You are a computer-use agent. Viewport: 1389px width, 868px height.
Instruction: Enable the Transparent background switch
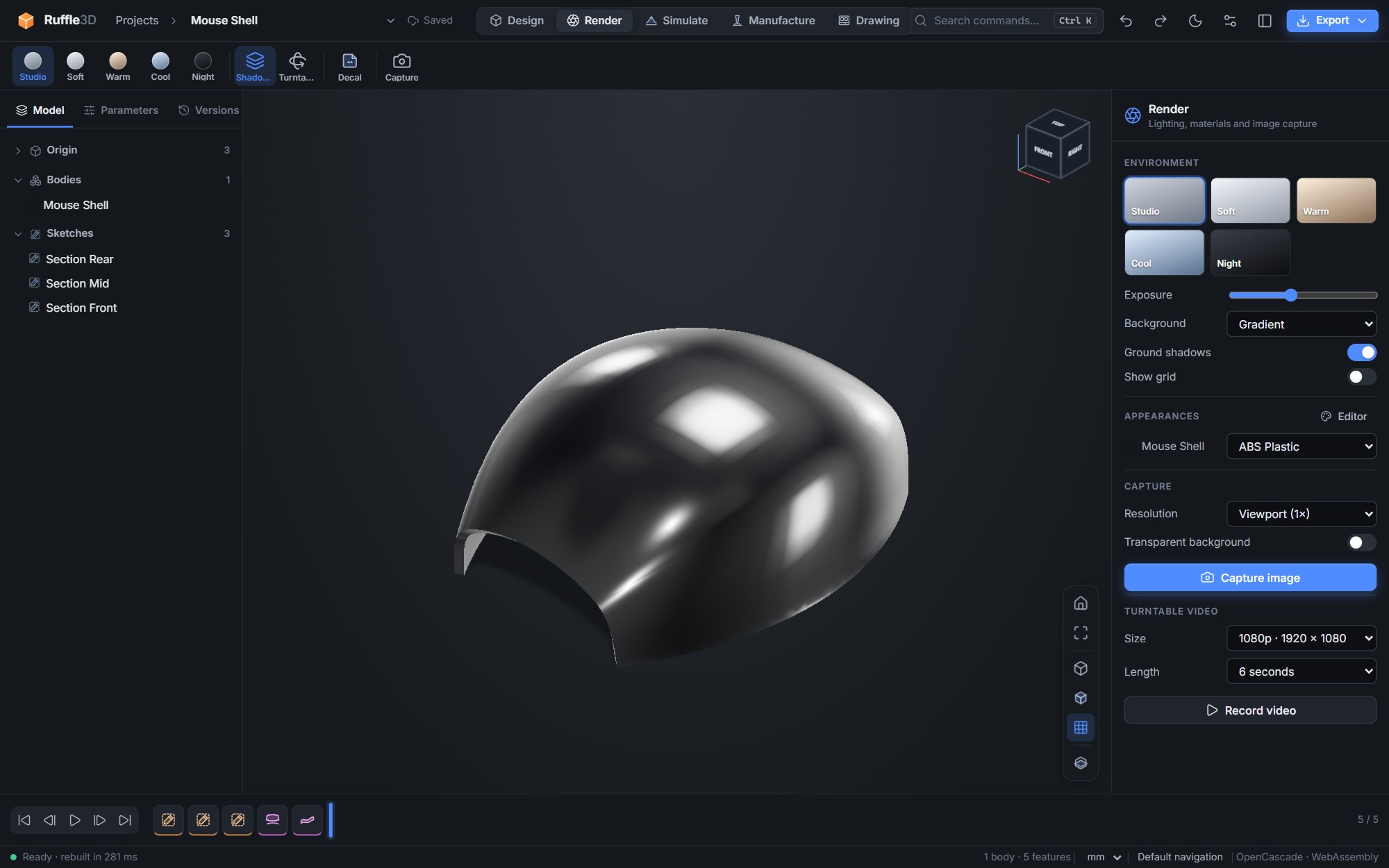tap(1361, 542)
